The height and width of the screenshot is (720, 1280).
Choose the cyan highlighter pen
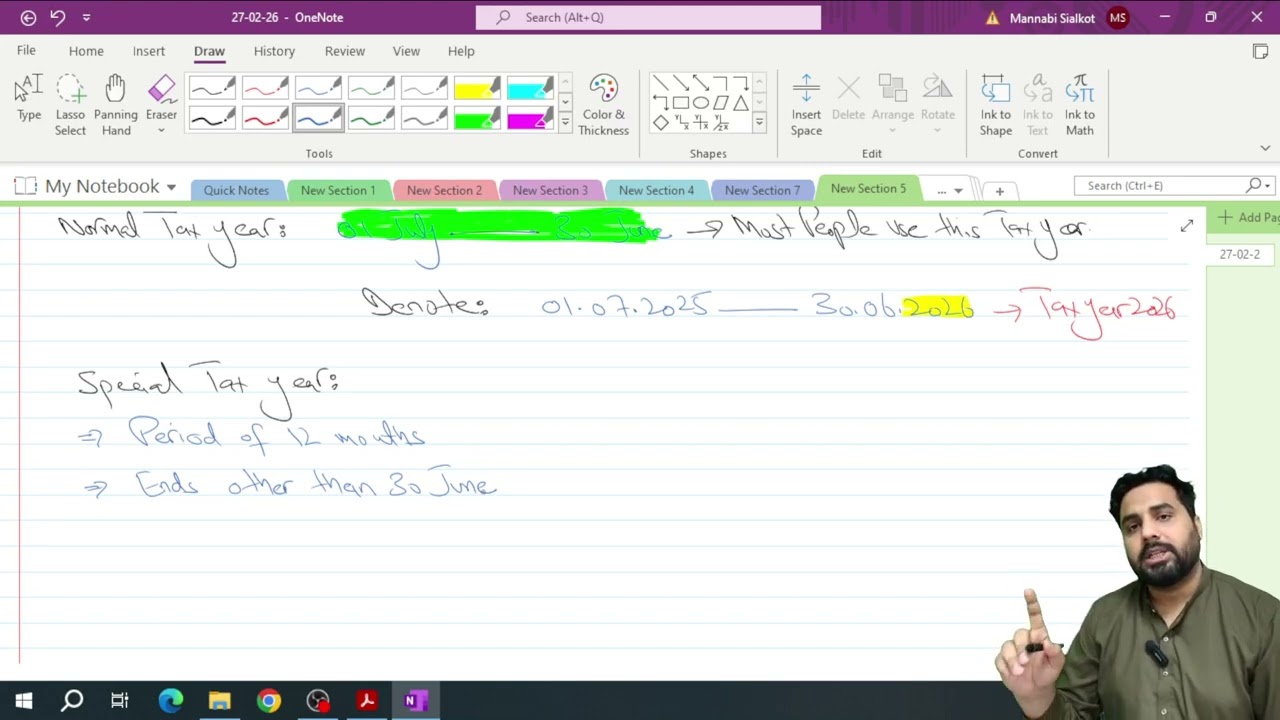[530, 88]
